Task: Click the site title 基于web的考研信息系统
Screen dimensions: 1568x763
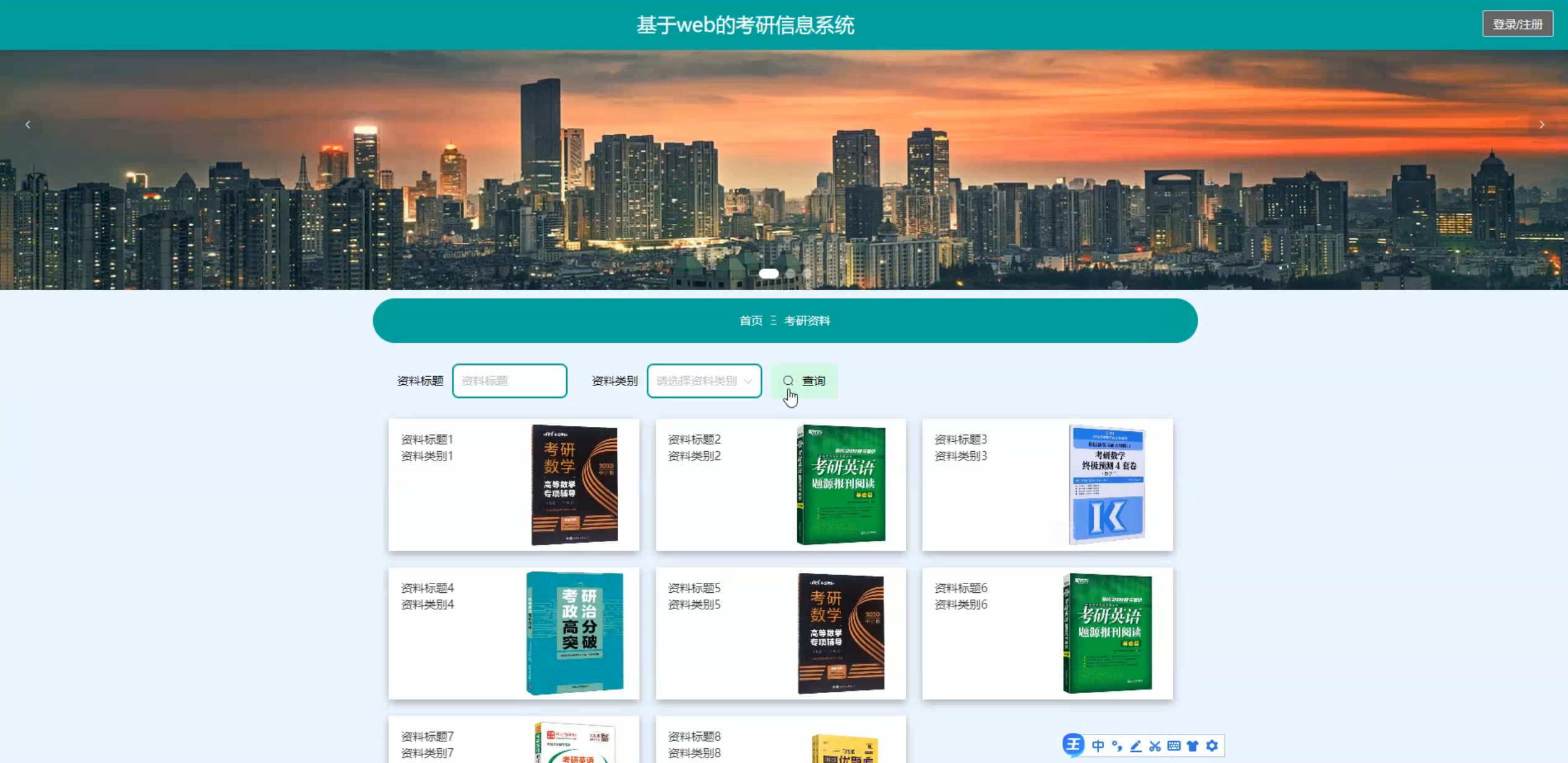Action: (745, 25)
